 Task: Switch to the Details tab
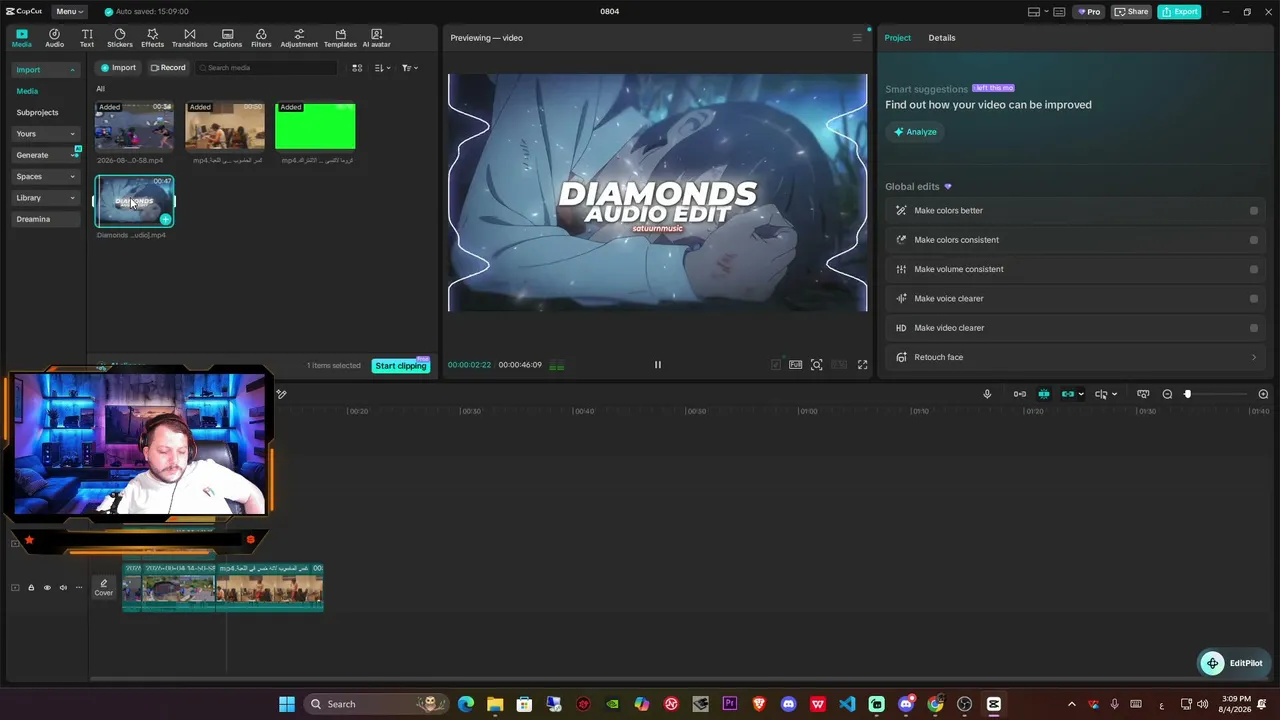(x=942, y=38)
